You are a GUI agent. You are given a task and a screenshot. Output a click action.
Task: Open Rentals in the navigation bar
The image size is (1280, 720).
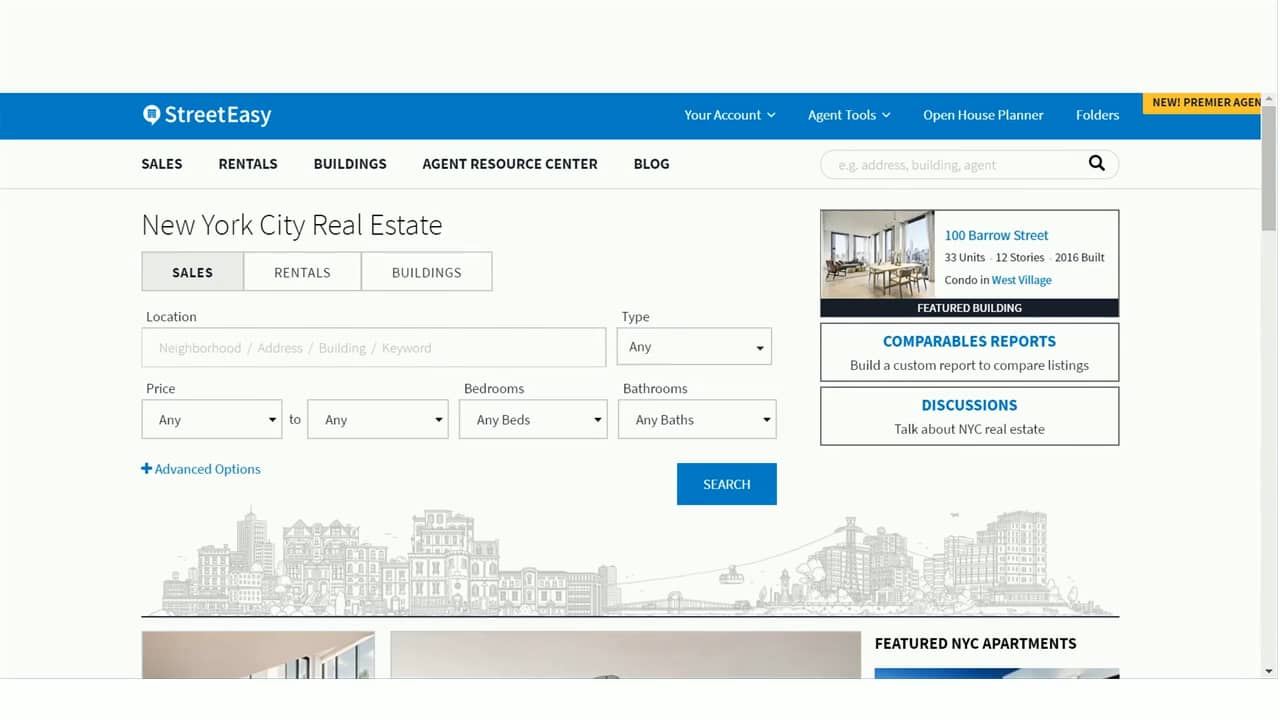[x=248, y=164]
